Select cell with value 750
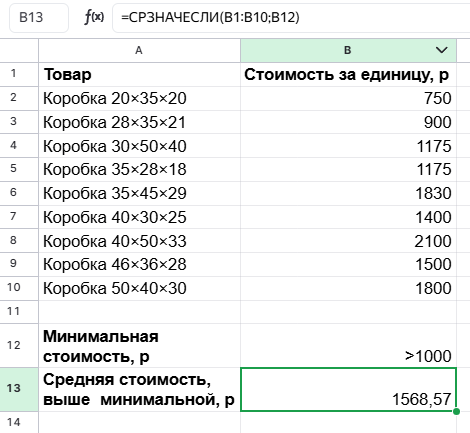Viewport: 470px width, 433px height. (x=348, y=98)
